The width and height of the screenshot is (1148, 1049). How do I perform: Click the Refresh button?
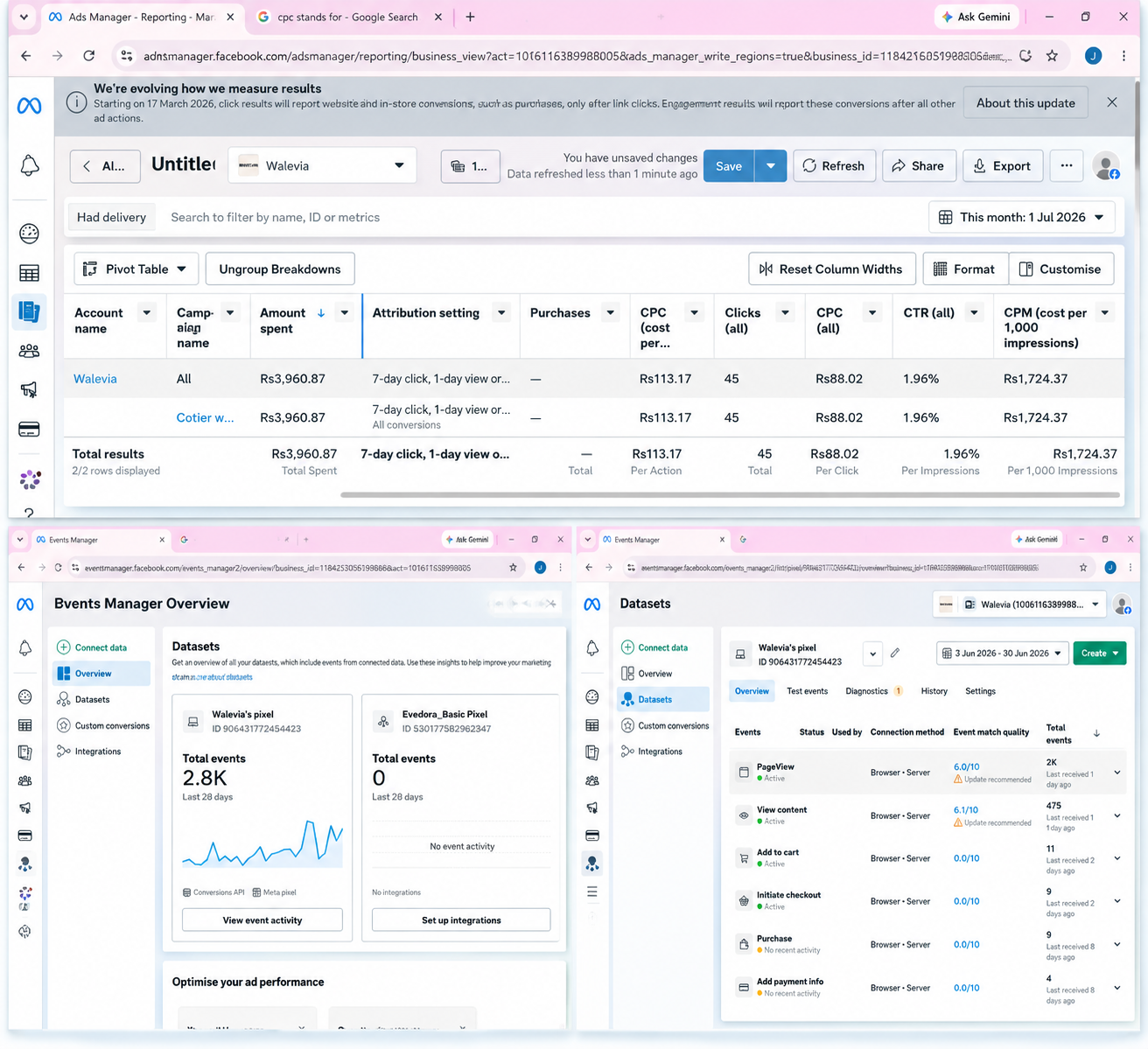pyautogui.click(x=834, y=165)
